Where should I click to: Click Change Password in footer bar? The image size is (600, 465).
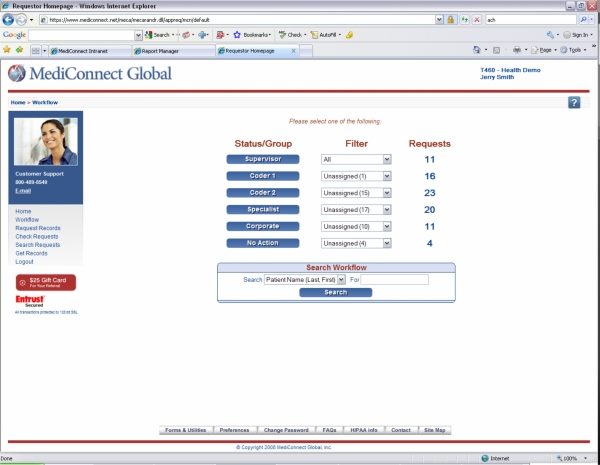tap(286, 430)
